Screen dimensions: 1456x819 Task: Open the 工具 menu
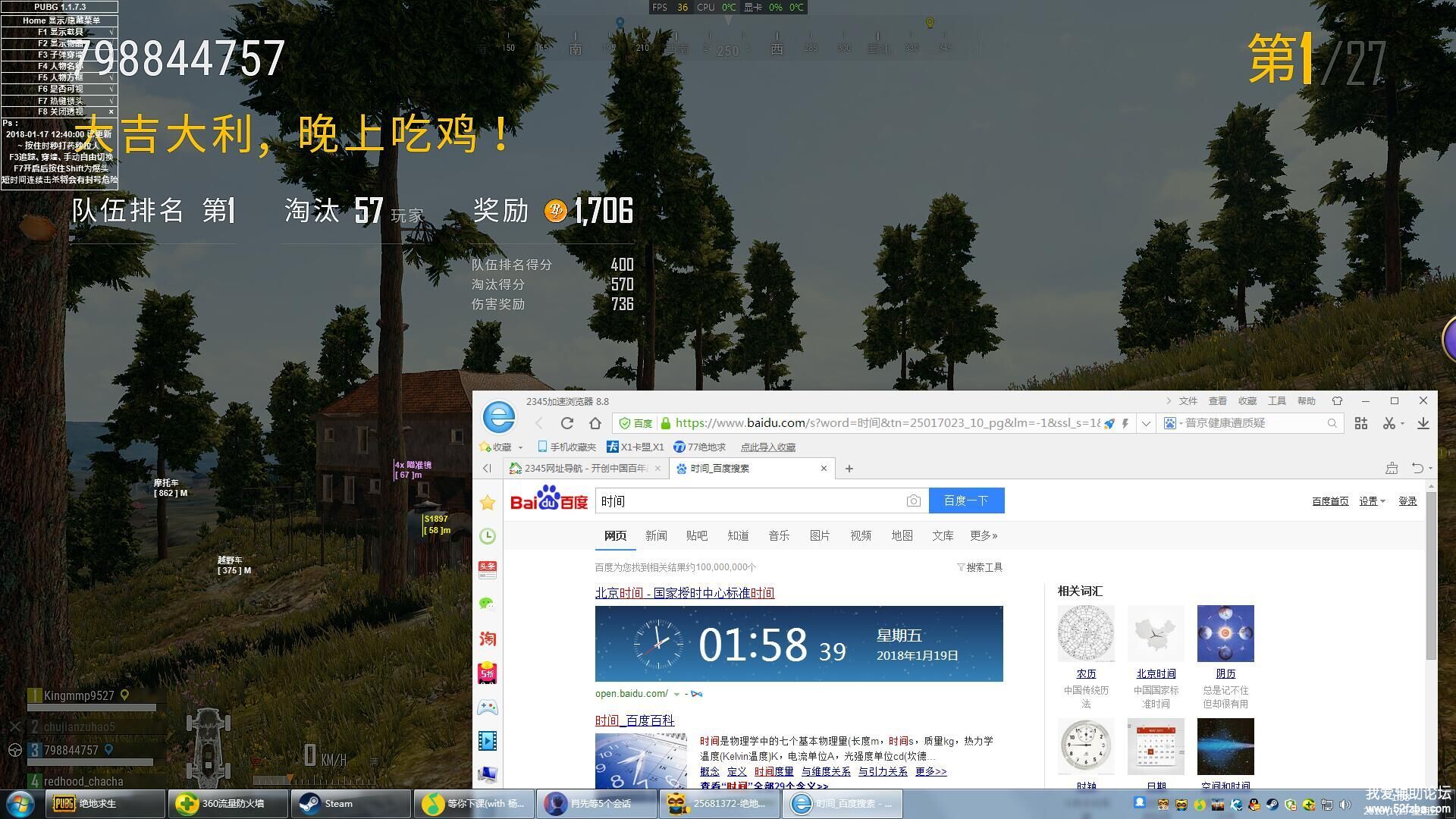(x=1277, y=401)
